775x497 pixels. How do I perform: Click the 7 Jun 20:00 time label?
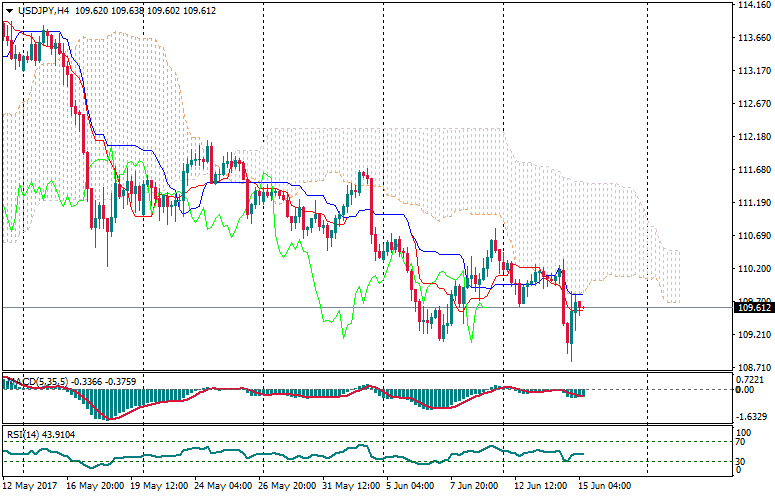(x=473, y=486)
